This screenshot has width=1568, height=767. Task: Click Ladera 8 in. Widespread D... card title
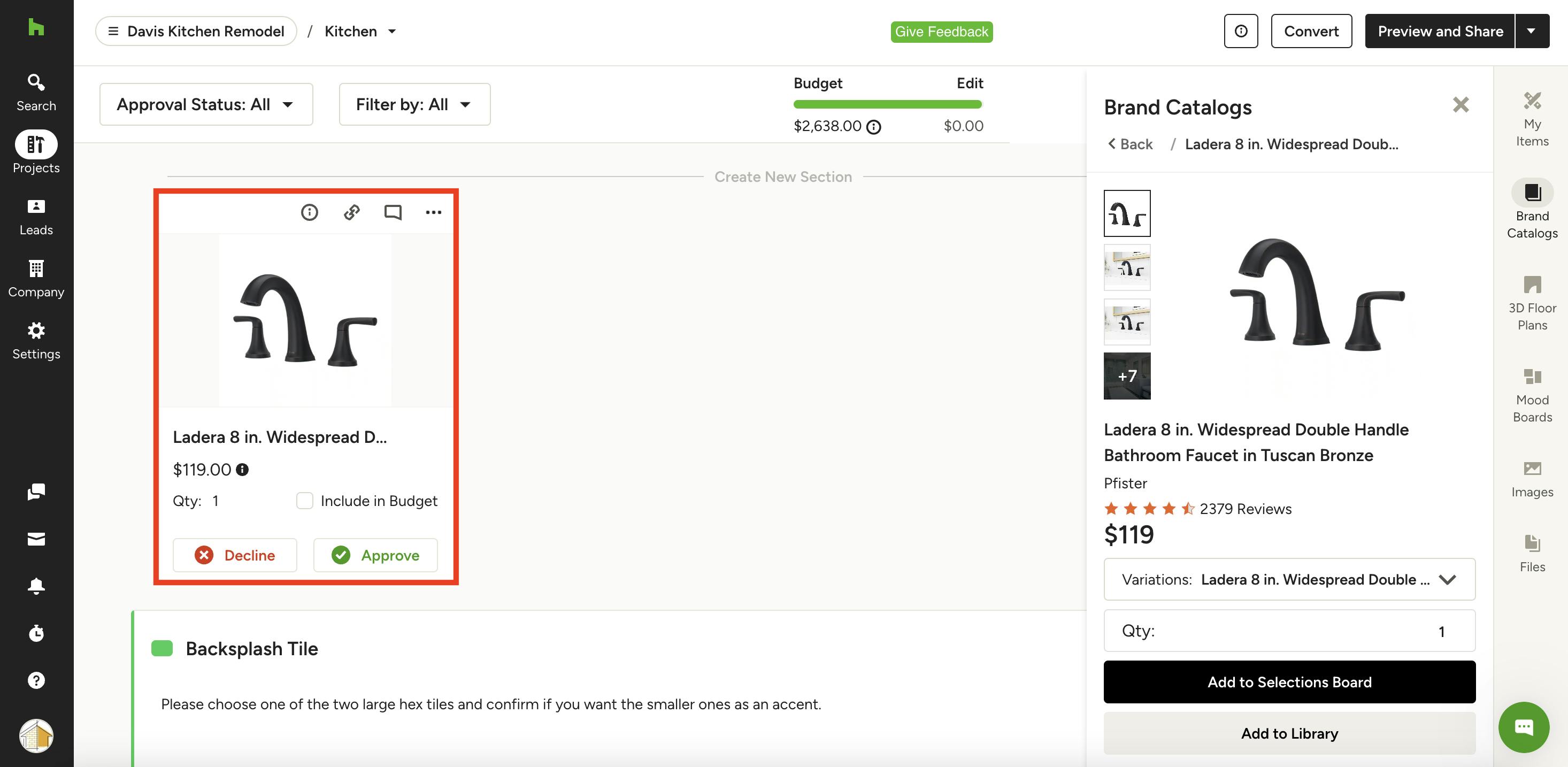click(x=279, y=437)
